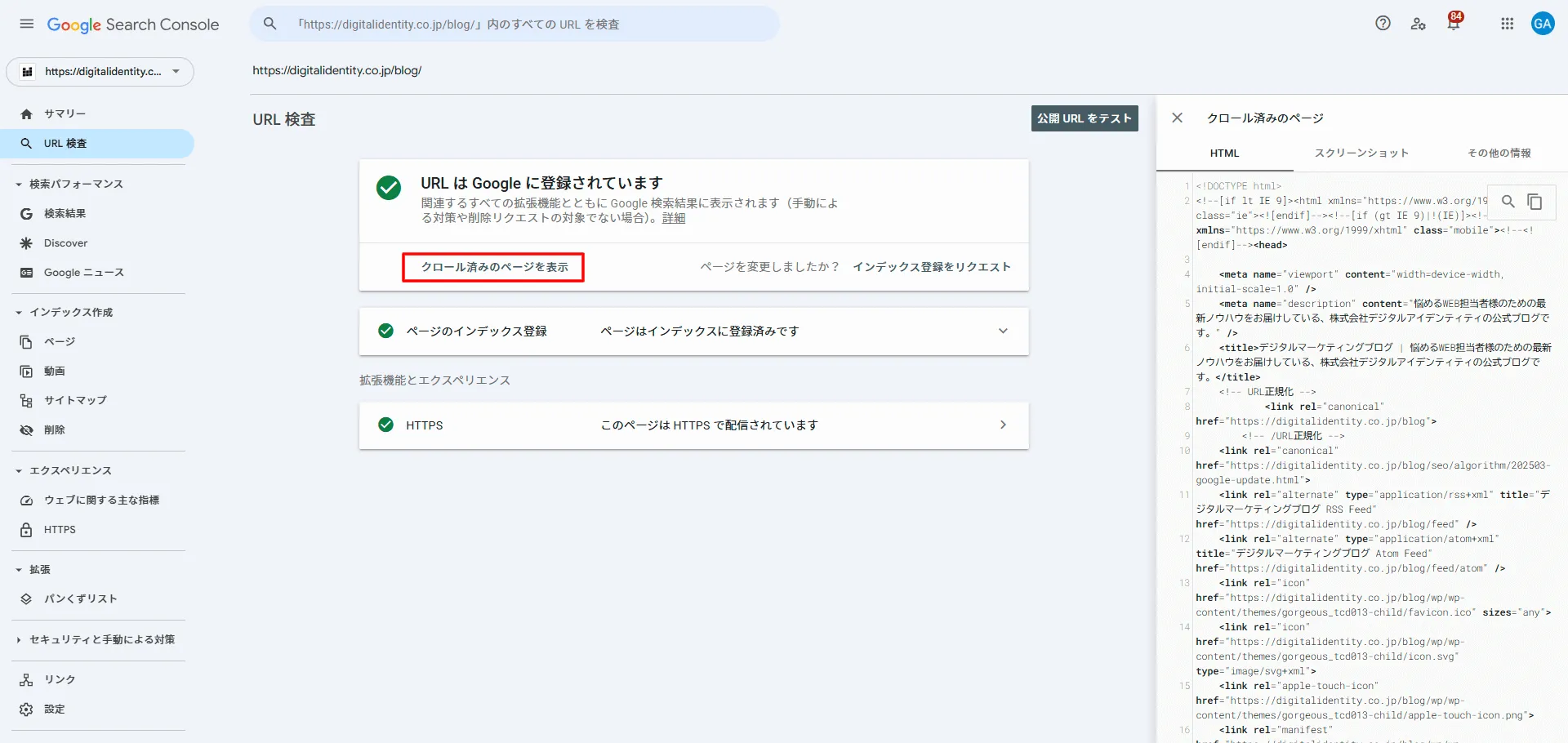Viewport: 1568px width, 743px height.
Task: Click the https://digitalidentity.co.jp/blog/ URL text
Action: (337, 70)
